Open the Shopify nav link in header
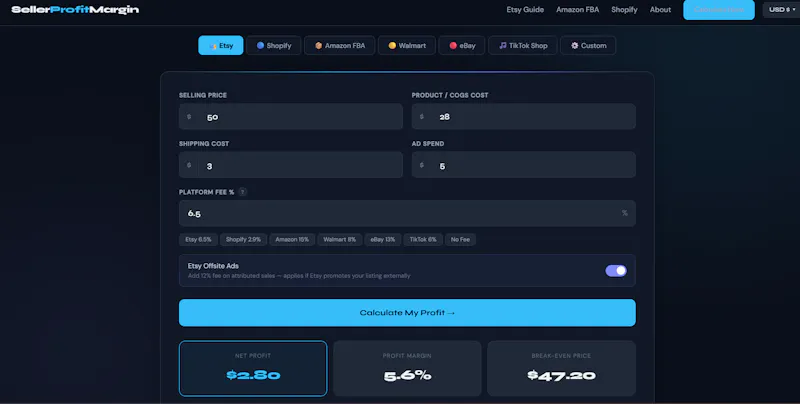This screenshot has height=404, width=800. click(624, 10)
